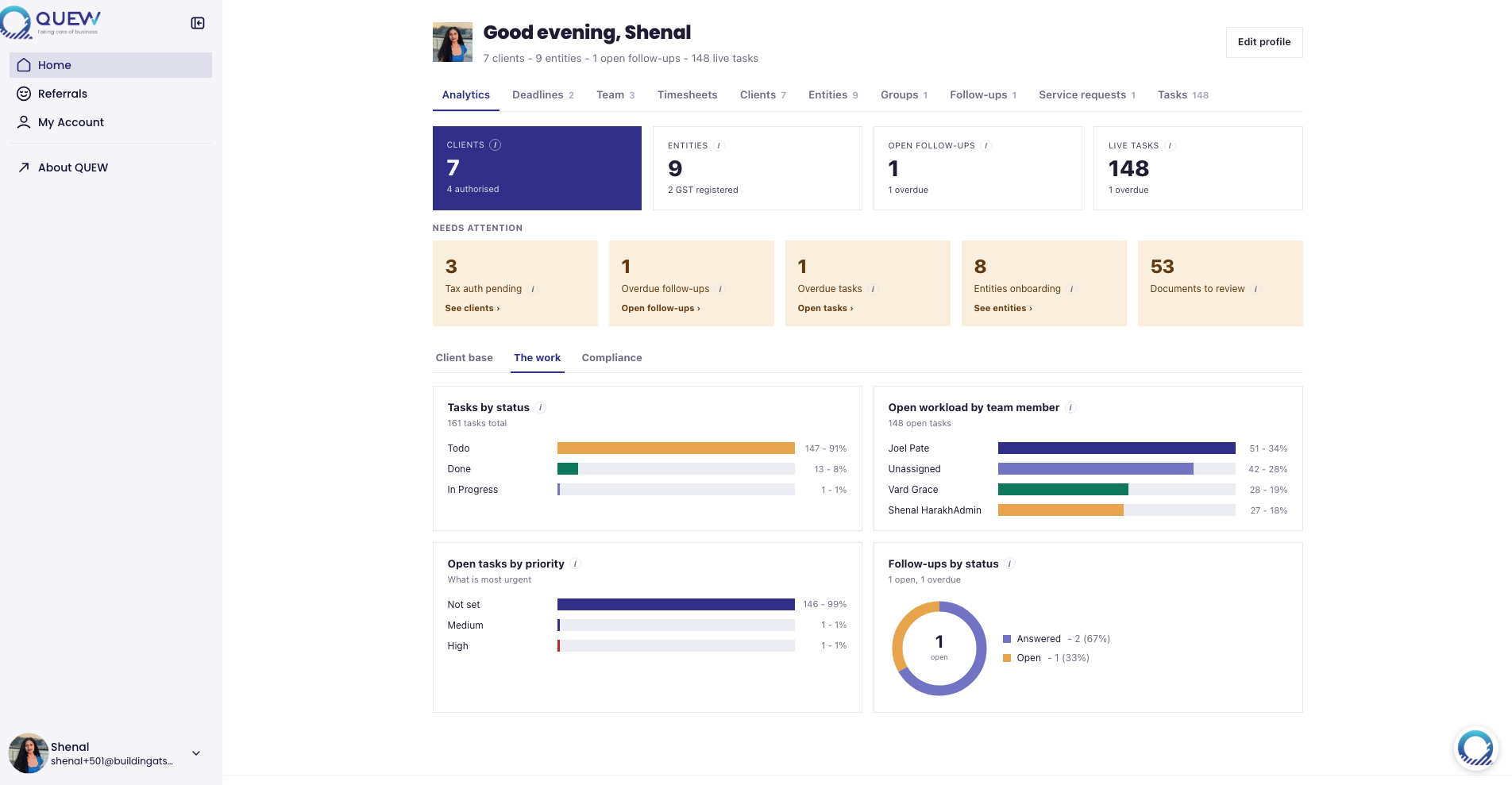This screenshot has width=1512, height=785.
Task: Click info icon next to Tasks by status
Action: tap(541, 408)
